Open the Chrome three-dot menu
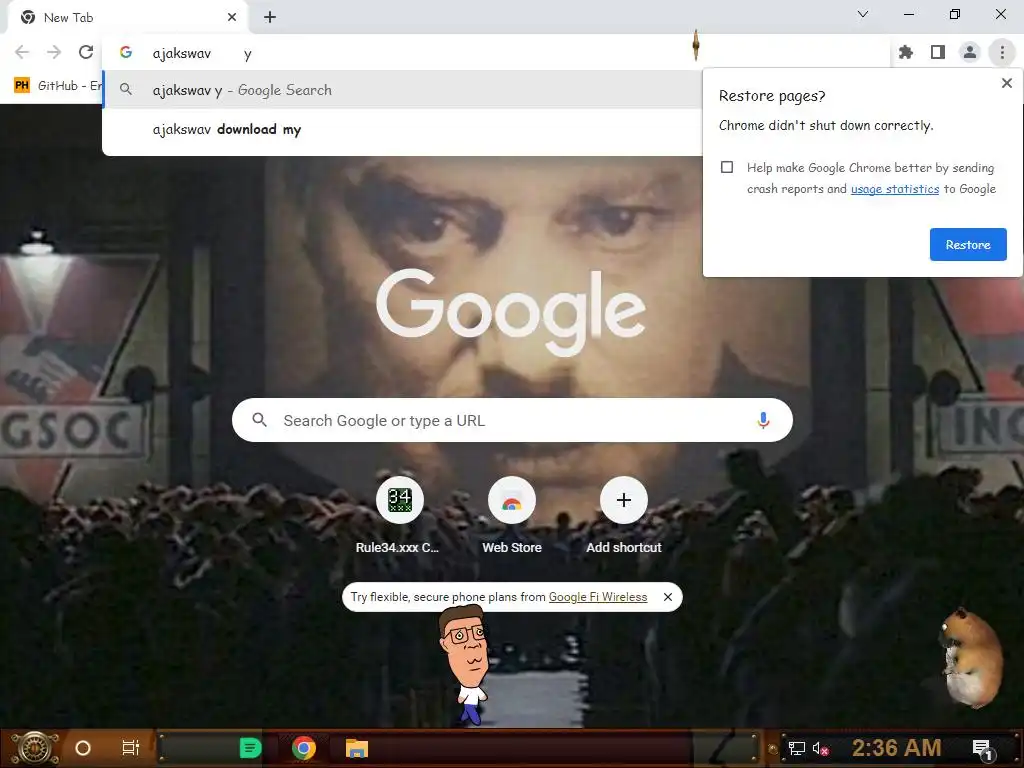Image resolution: width=1024 pixels, height=768 pixels. tap(1002, 52)
